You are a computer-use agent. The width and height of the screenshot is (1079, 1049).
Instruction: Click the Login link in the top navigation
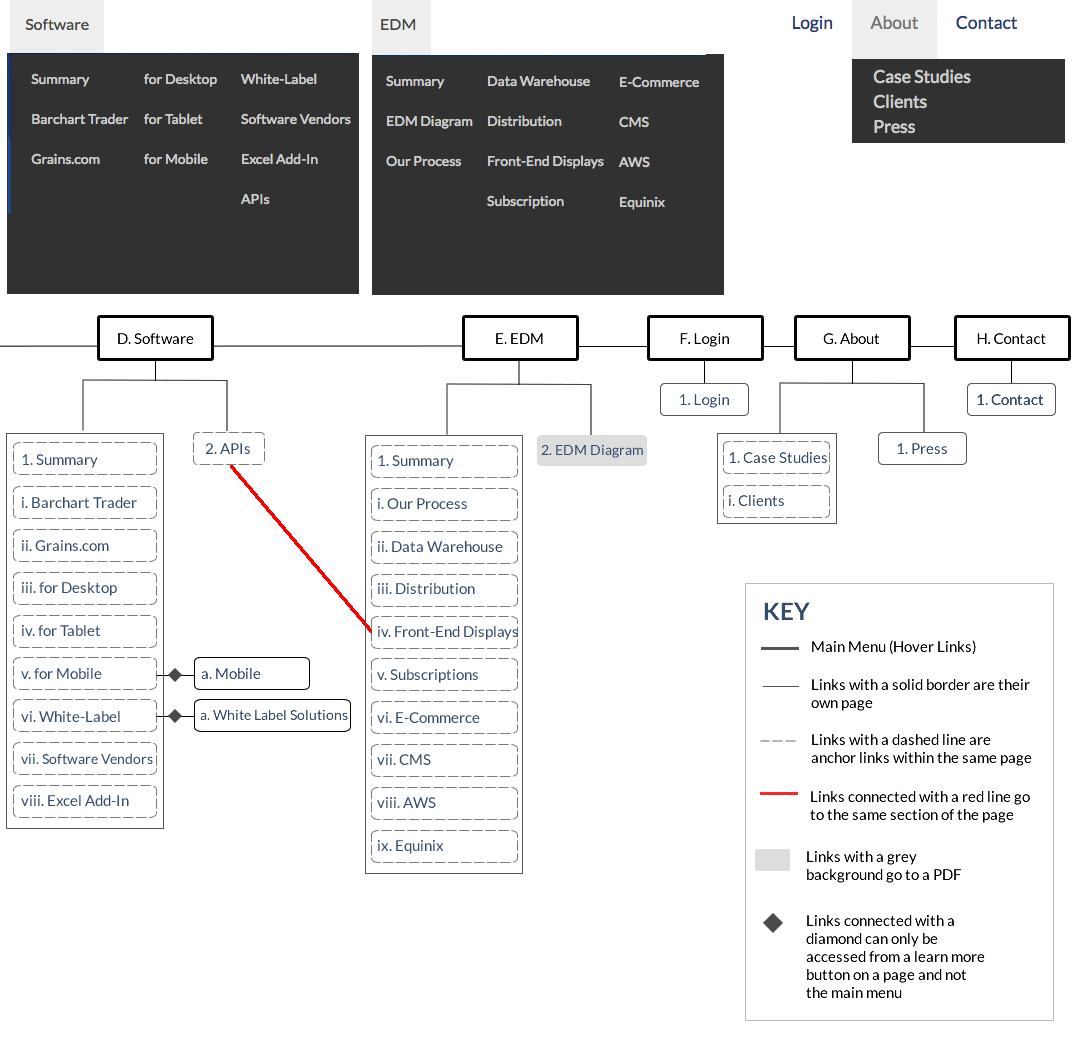[x=812, y=24]
